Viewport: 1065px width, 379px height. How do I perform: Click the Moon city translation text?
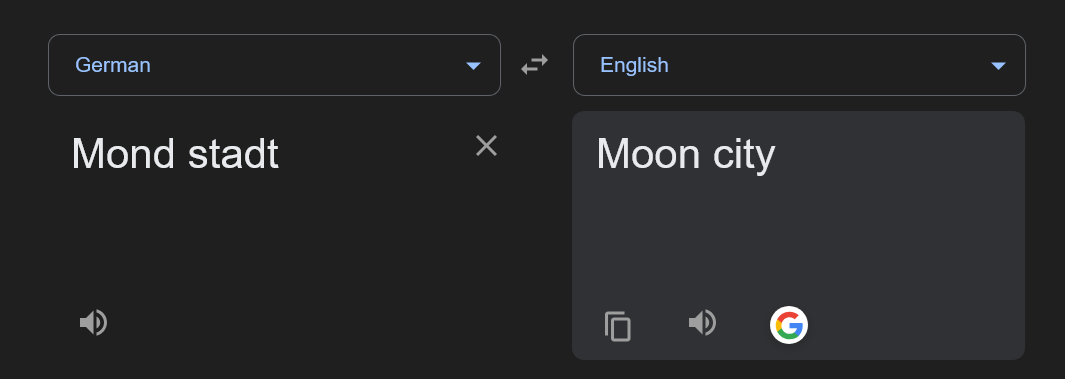685,154
